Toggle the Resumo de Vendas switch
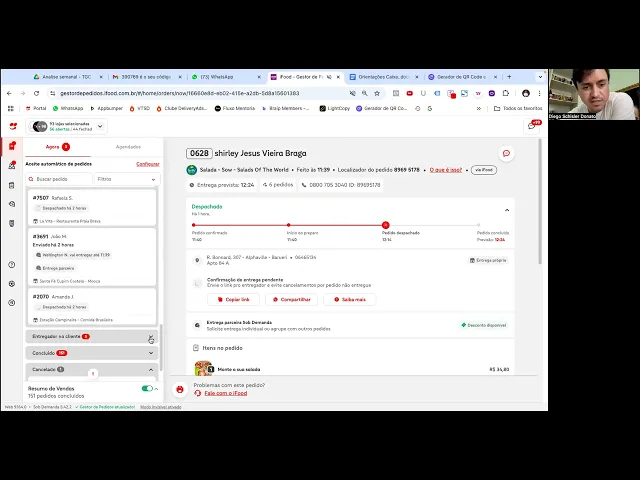Screen dimensions: 640x480 (x=147, y=389)
